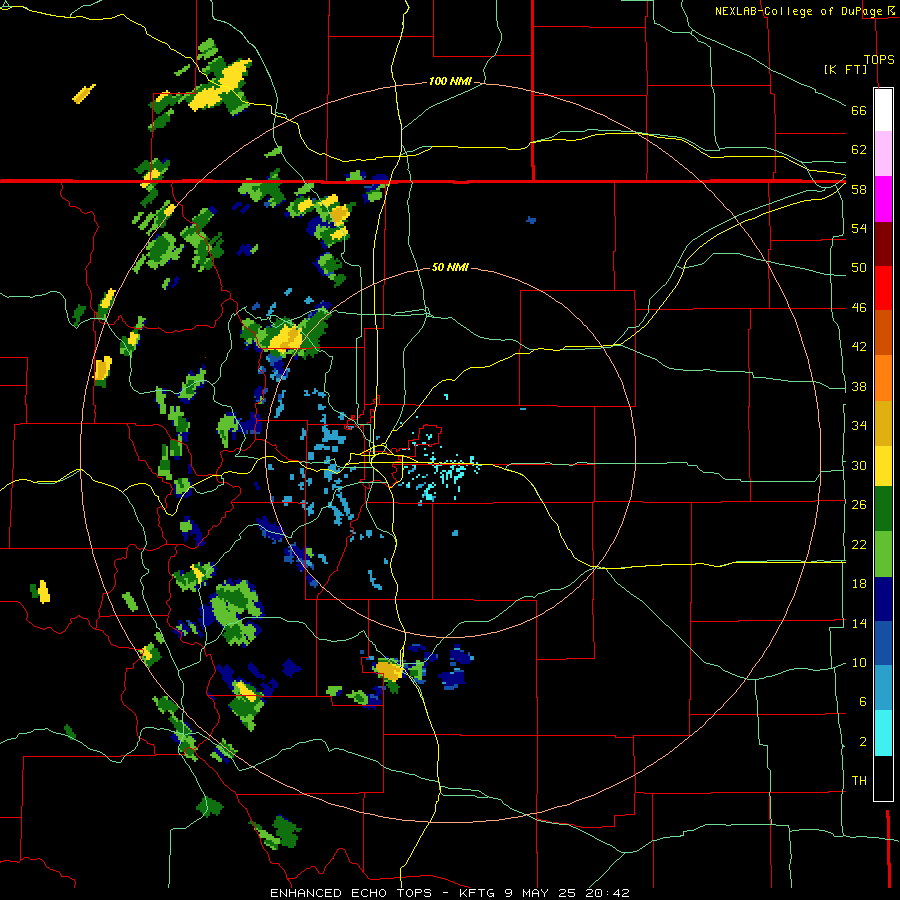This screenshot has height=900, width=900.
Task: Click the "14" legend value
Action: [859, 623]
